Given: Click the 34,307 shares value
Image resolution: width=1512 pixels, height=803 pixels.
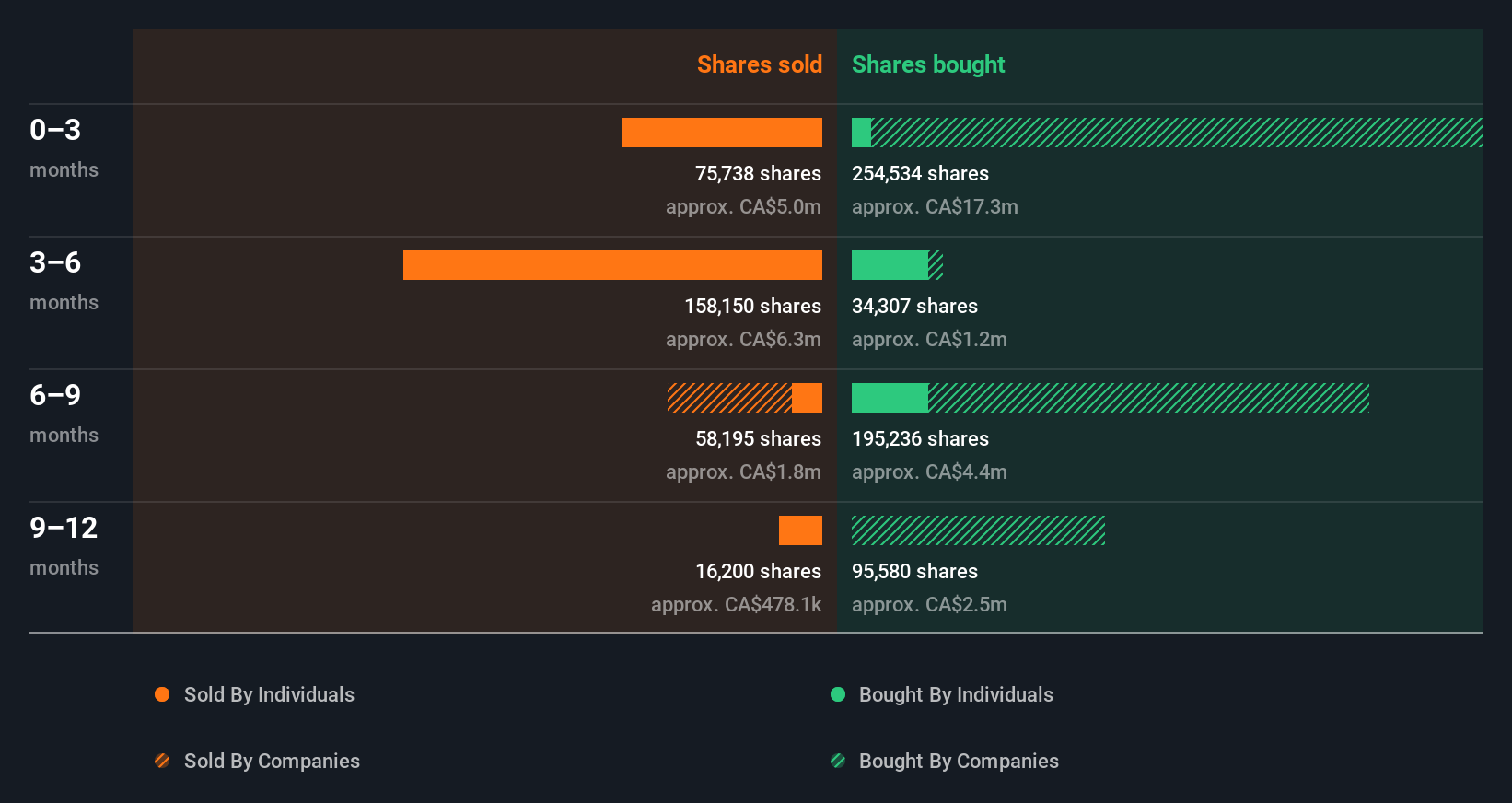Looking at the screenshot, I should click(x=914, y=306).
